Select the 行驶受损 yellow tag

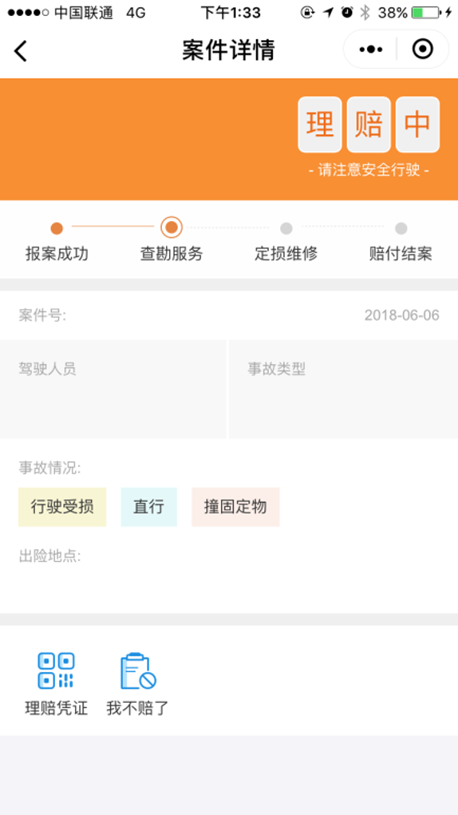[62, 507]
